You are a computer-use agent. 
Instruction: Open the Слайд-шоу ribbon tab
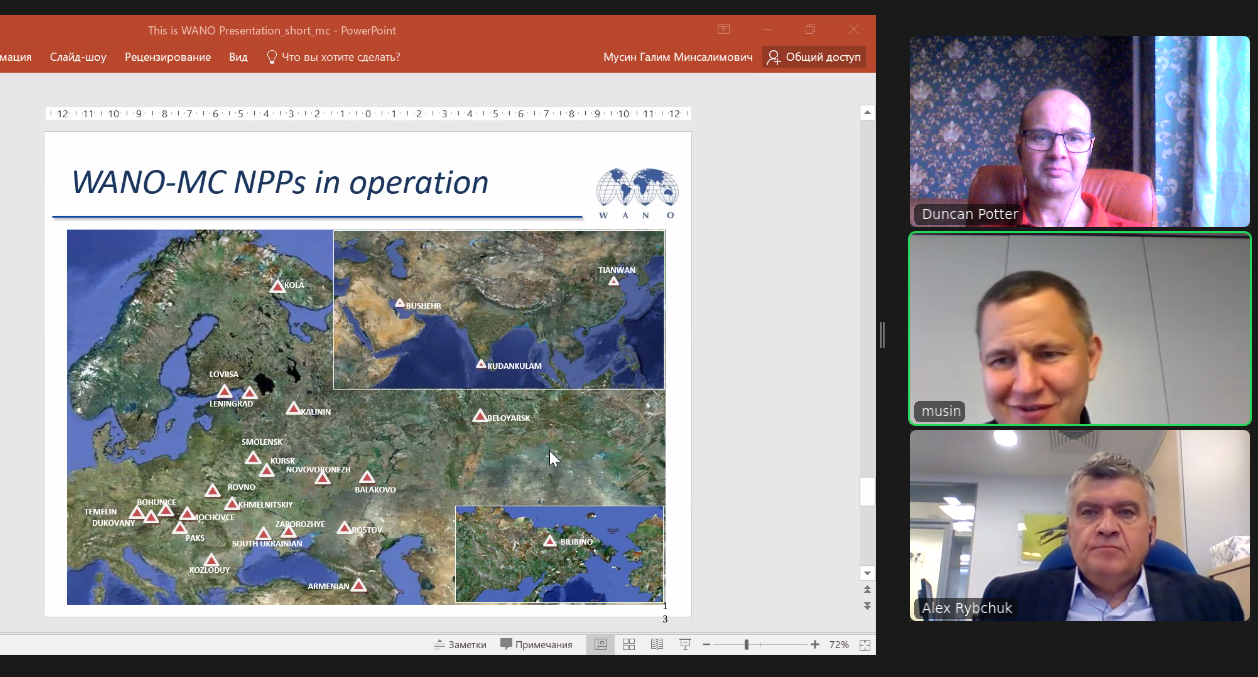pyautogui.click(x=78, y=57)
